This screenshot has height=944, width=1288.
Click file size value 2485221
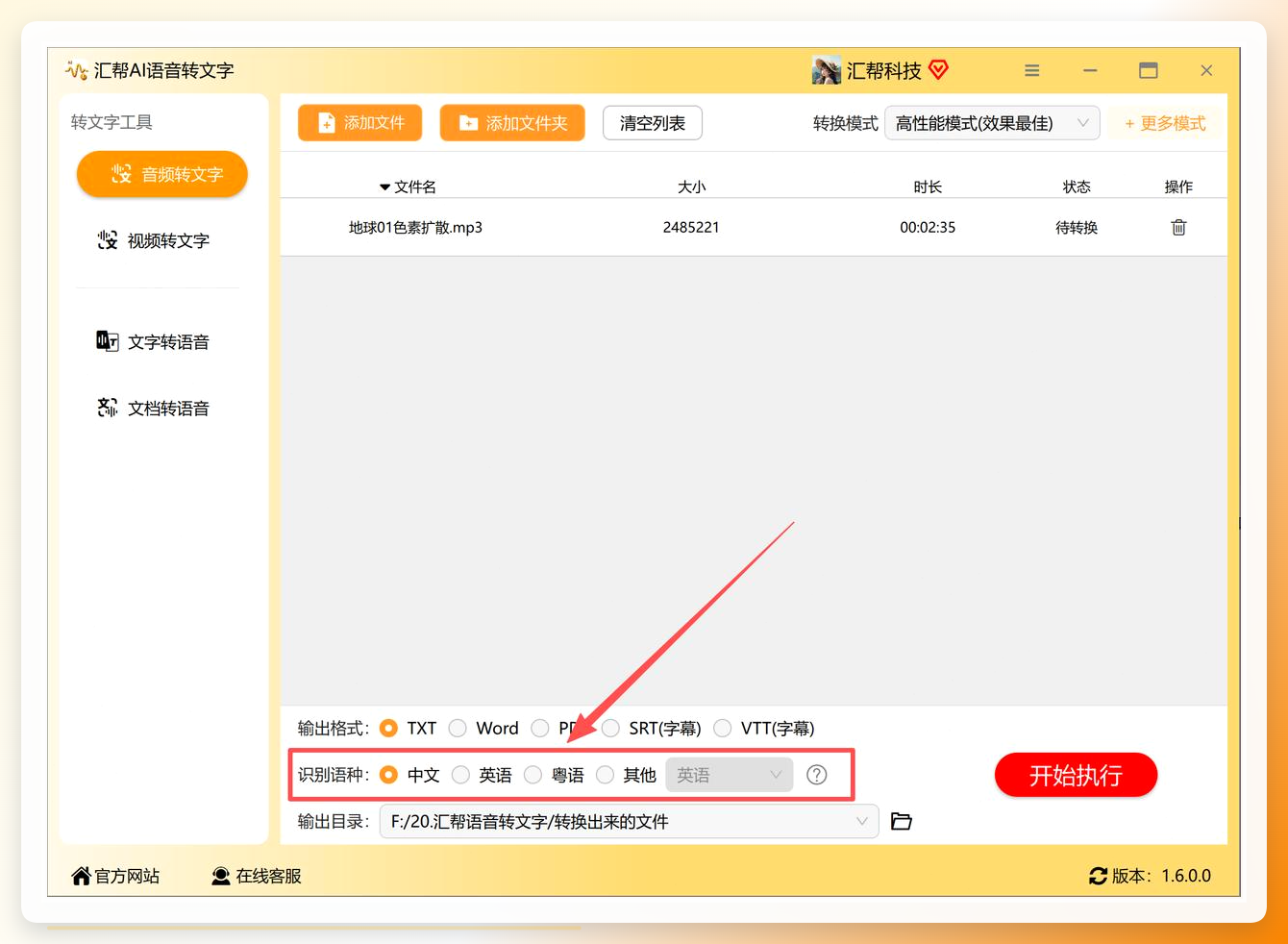691,228
